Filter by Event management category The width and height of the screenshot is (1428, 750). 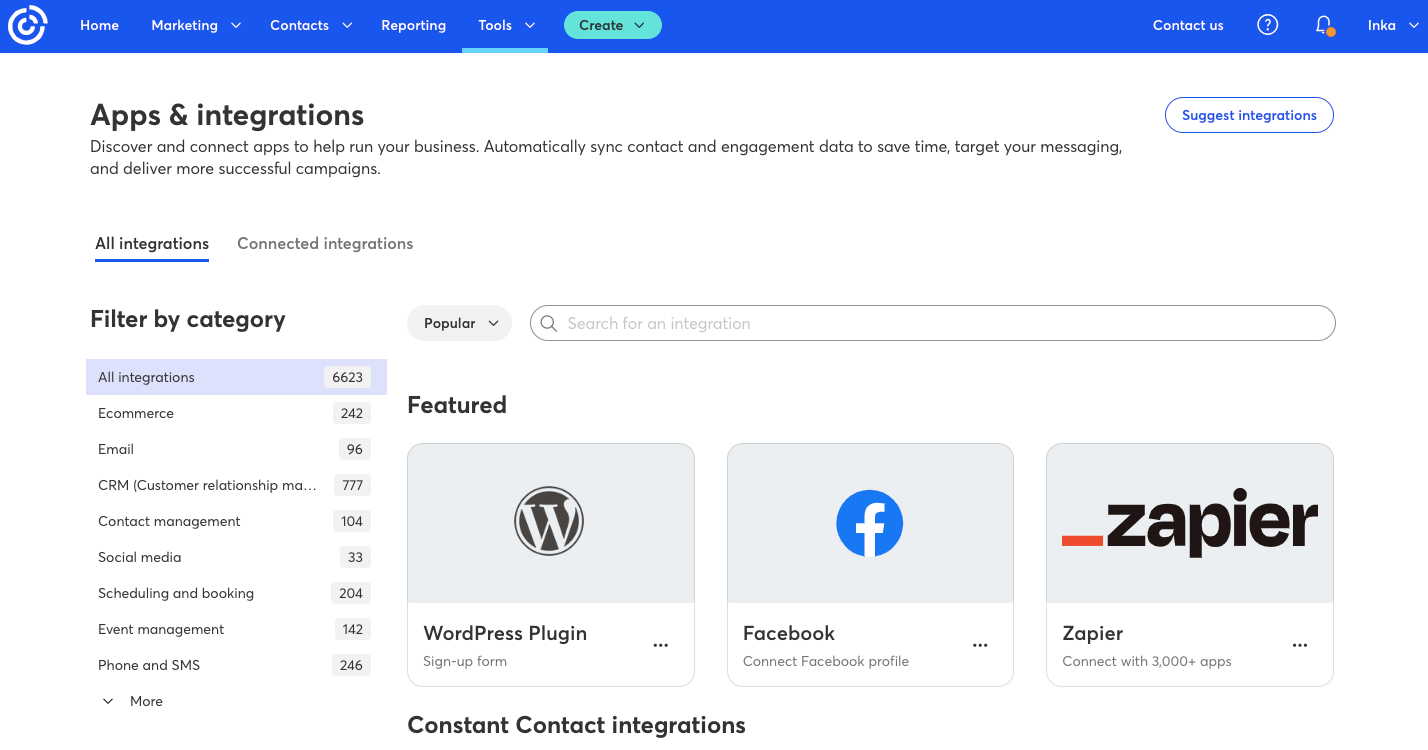pyautogui.click(x=236, y=629)
